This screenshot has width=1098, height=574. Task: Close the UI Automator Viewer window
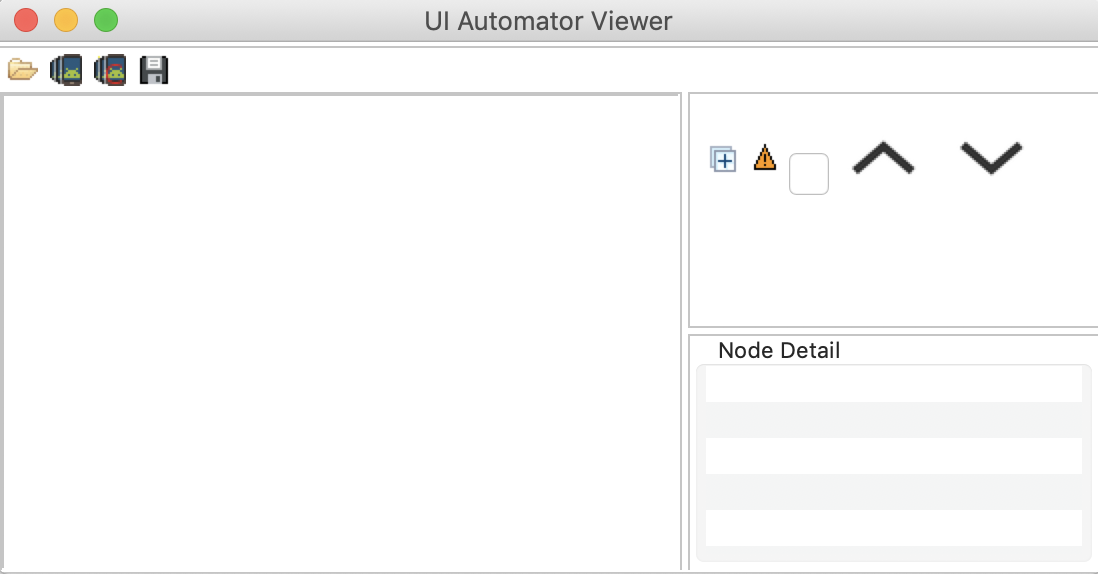click(x=26, y=20)
